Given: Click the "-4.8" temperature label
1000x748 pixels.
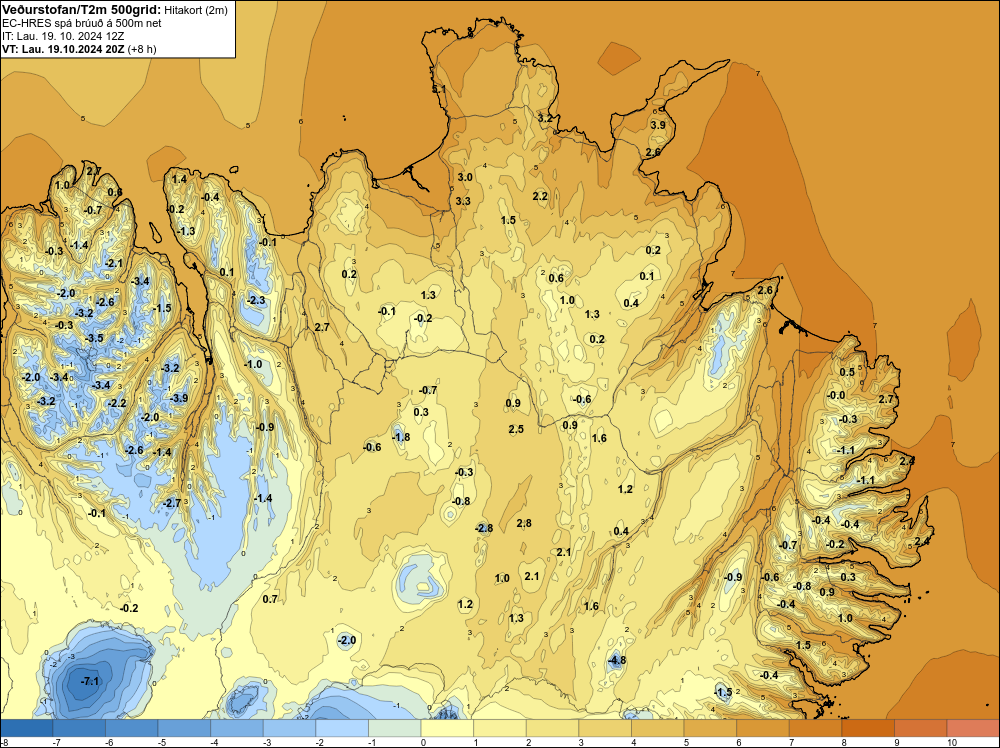Looking at the screenshot, I should [x=616, y=661].
